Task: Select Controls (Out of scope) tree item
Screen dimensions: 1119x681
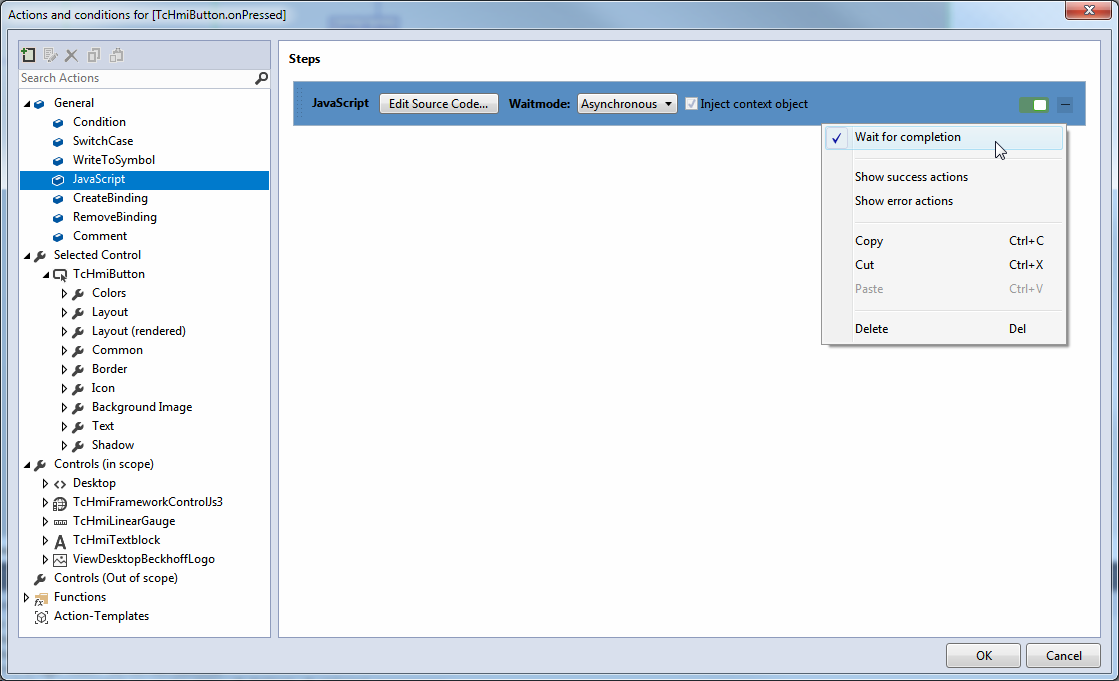Action: [x=116, y=578]
